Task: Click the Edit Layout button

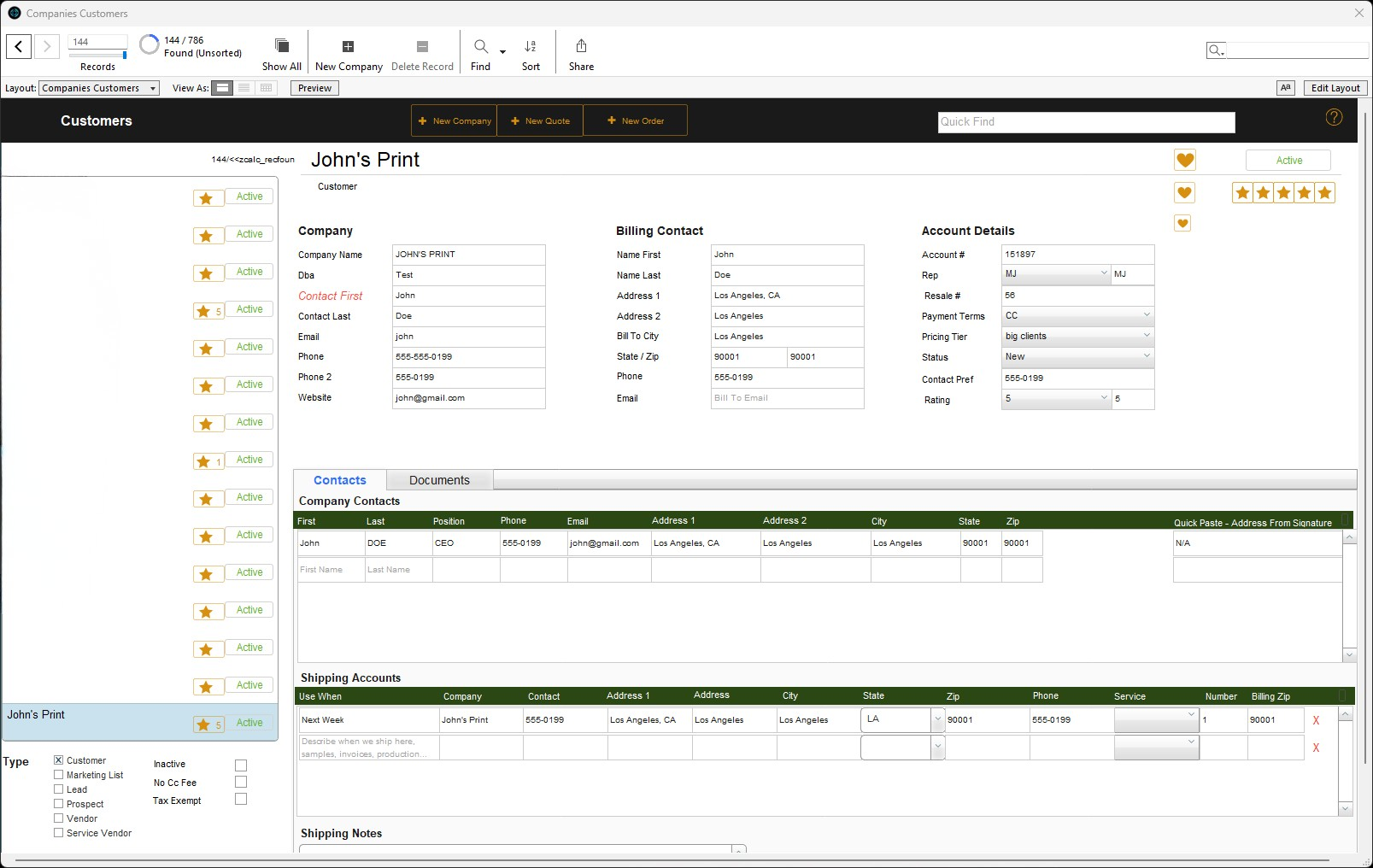Action: pos(1335,88)
